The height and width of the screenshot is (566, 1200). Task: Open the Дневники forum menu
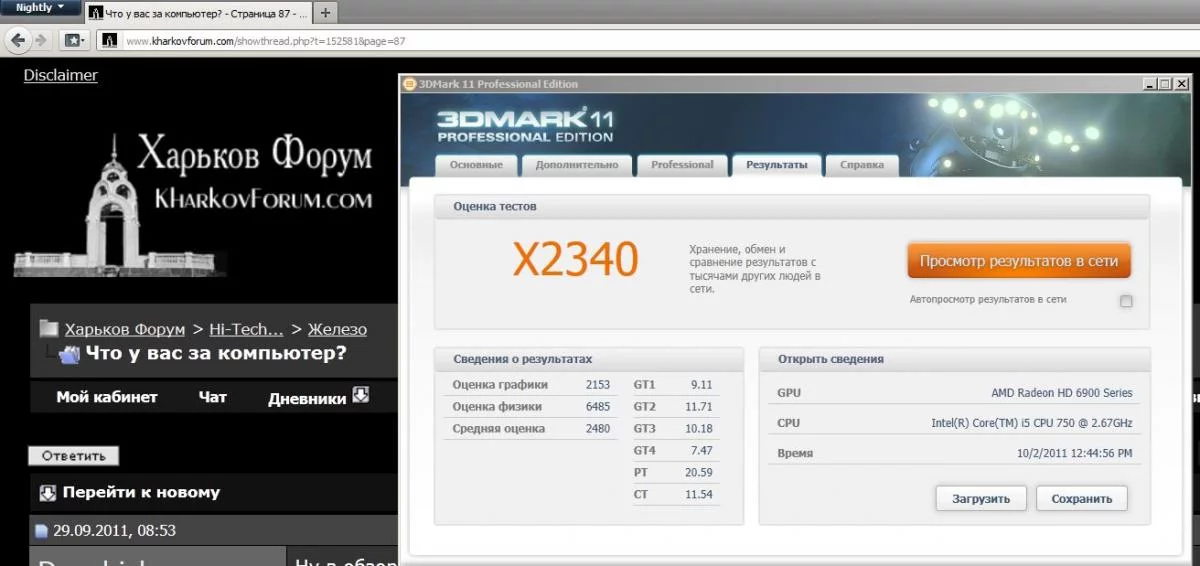(307, 398)
